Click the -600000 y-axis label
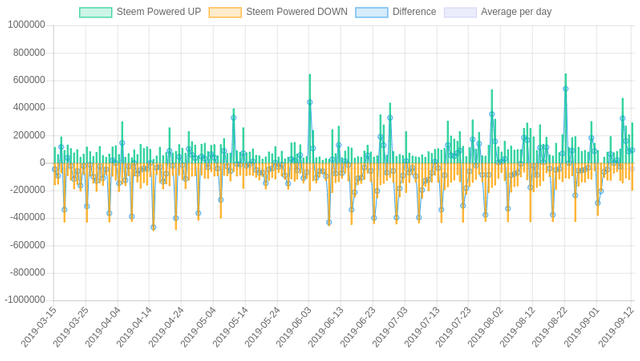 point(27,245)
